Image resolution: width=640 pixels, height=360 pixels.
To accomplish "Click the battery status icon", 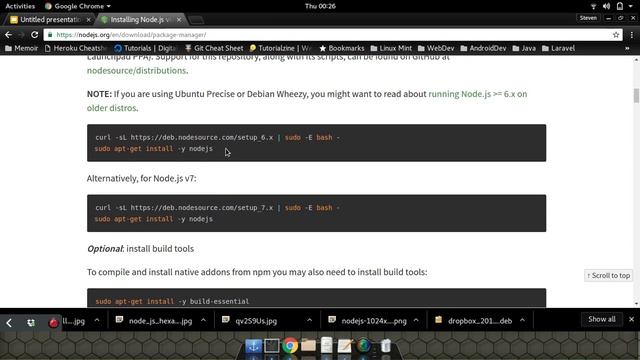I will 620,6.
